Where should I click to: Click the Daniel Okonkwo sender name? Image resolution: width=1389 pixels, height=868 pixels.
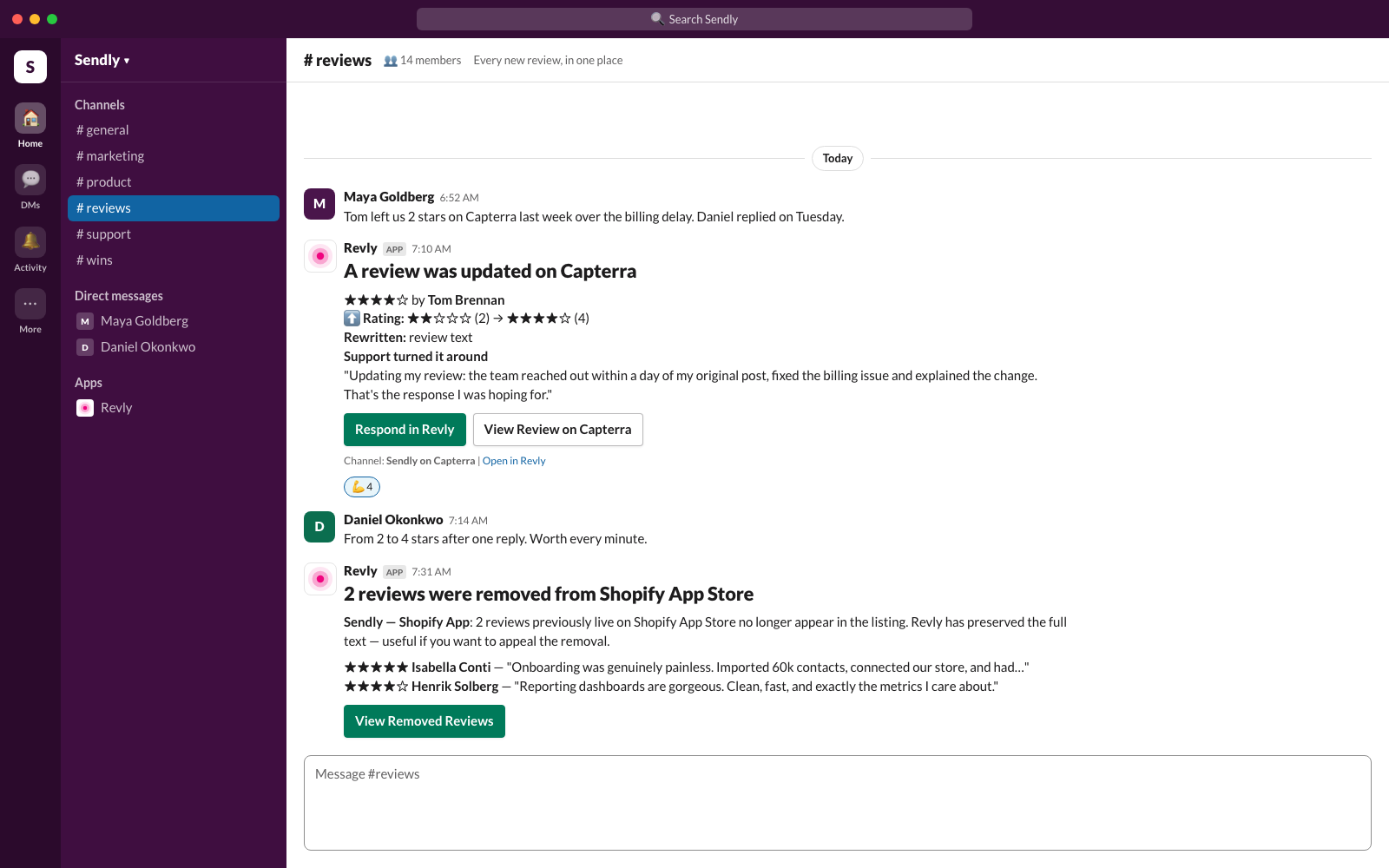click(393, 520)
